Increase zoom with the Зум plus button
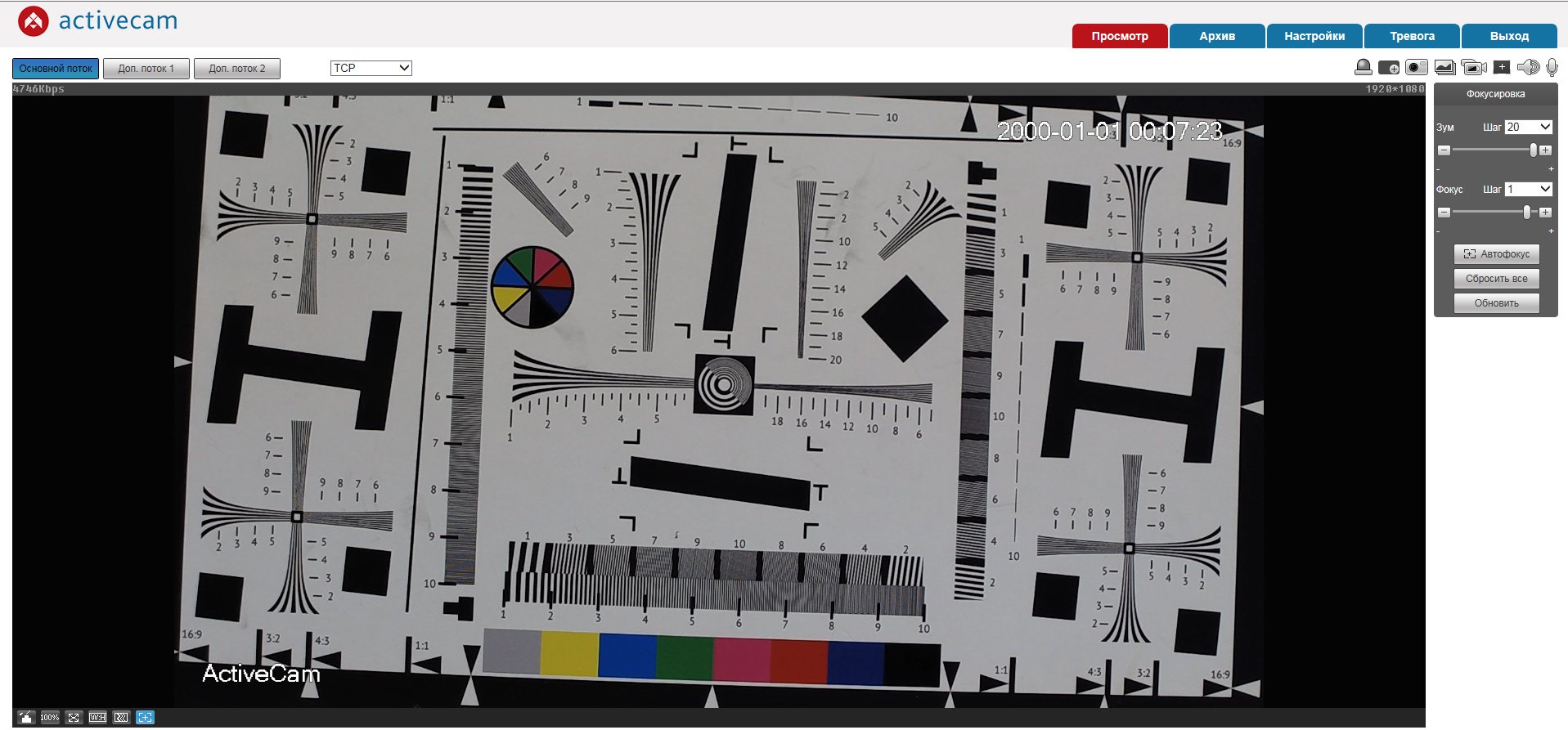Screen dimensions: 1568x730 (1545, 150)
